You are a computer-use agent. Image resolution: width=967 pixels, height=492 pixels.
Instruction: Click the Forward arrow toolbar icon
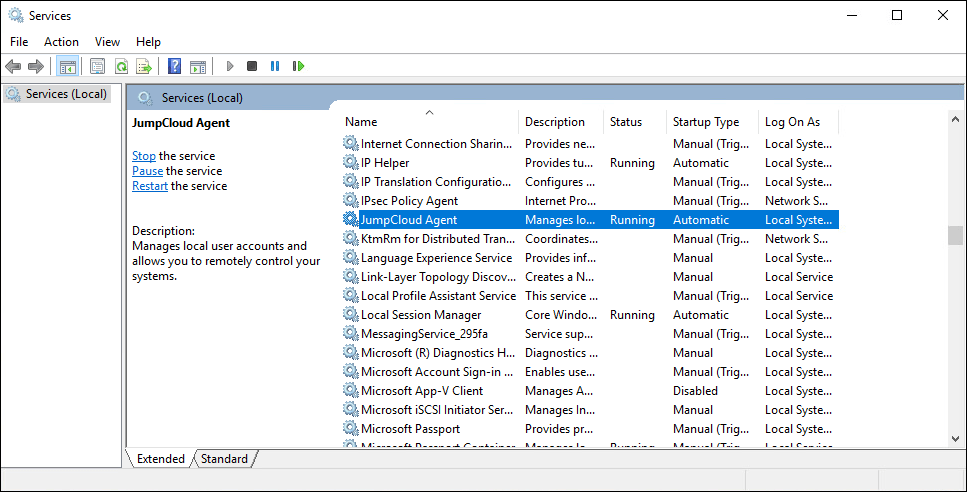coord(36,66)
